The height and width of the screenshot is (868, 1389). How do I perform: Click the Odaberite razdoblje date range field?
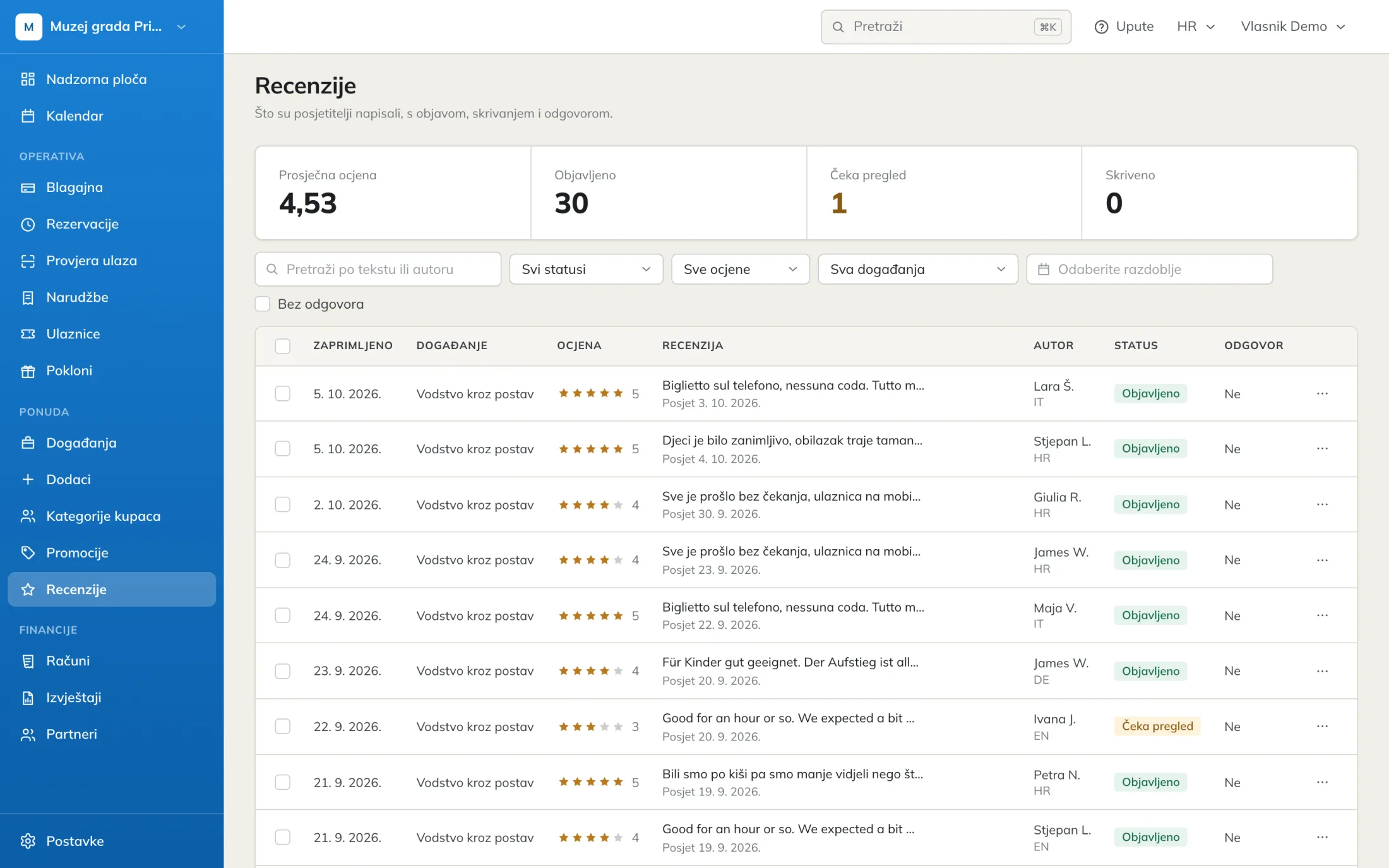click(1149, 269)
